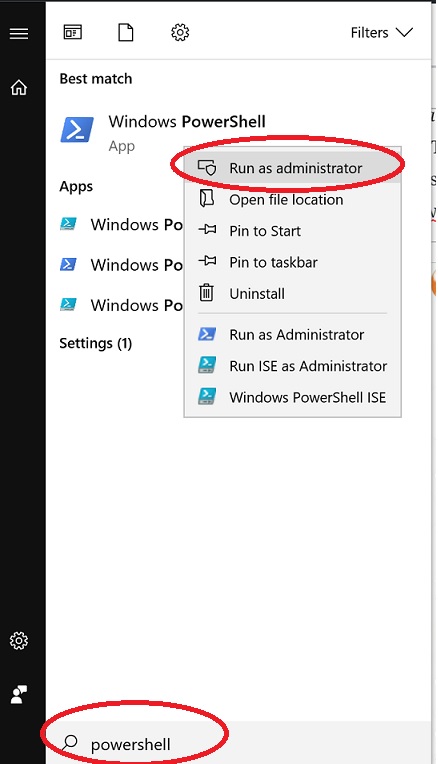438x764 pixels.
Task: Click the pin icon for Pin to taskbar
Action: click(208, 261)
